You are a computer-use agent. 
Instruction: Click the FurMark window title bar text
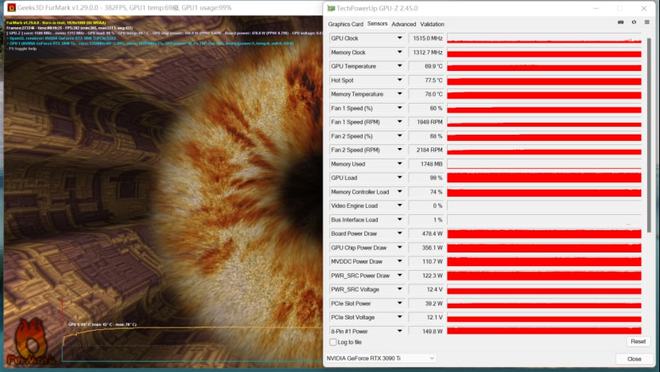[x=124, y=8]
